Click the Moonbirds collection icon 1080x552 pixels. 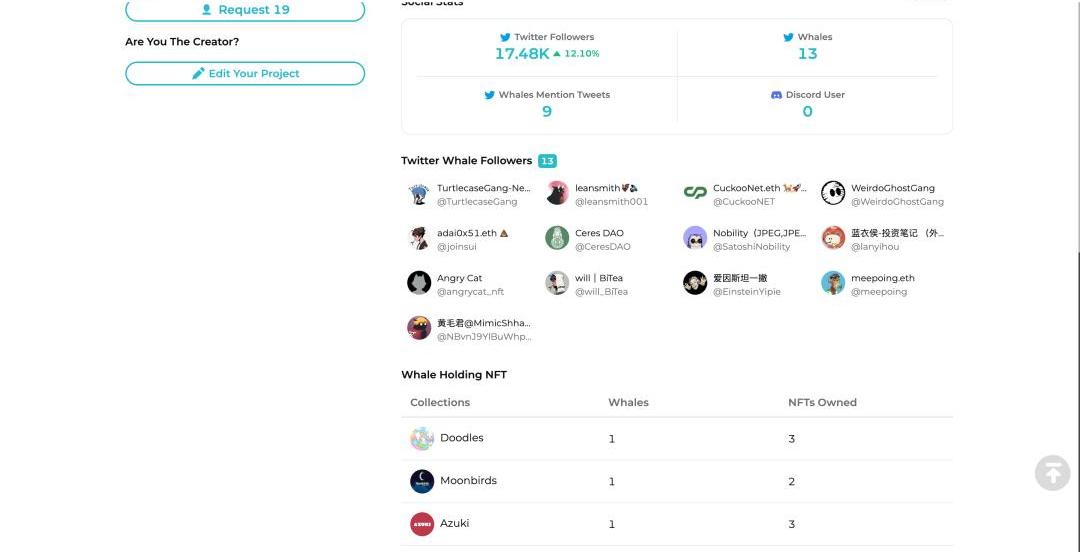[x=422, y=482]
